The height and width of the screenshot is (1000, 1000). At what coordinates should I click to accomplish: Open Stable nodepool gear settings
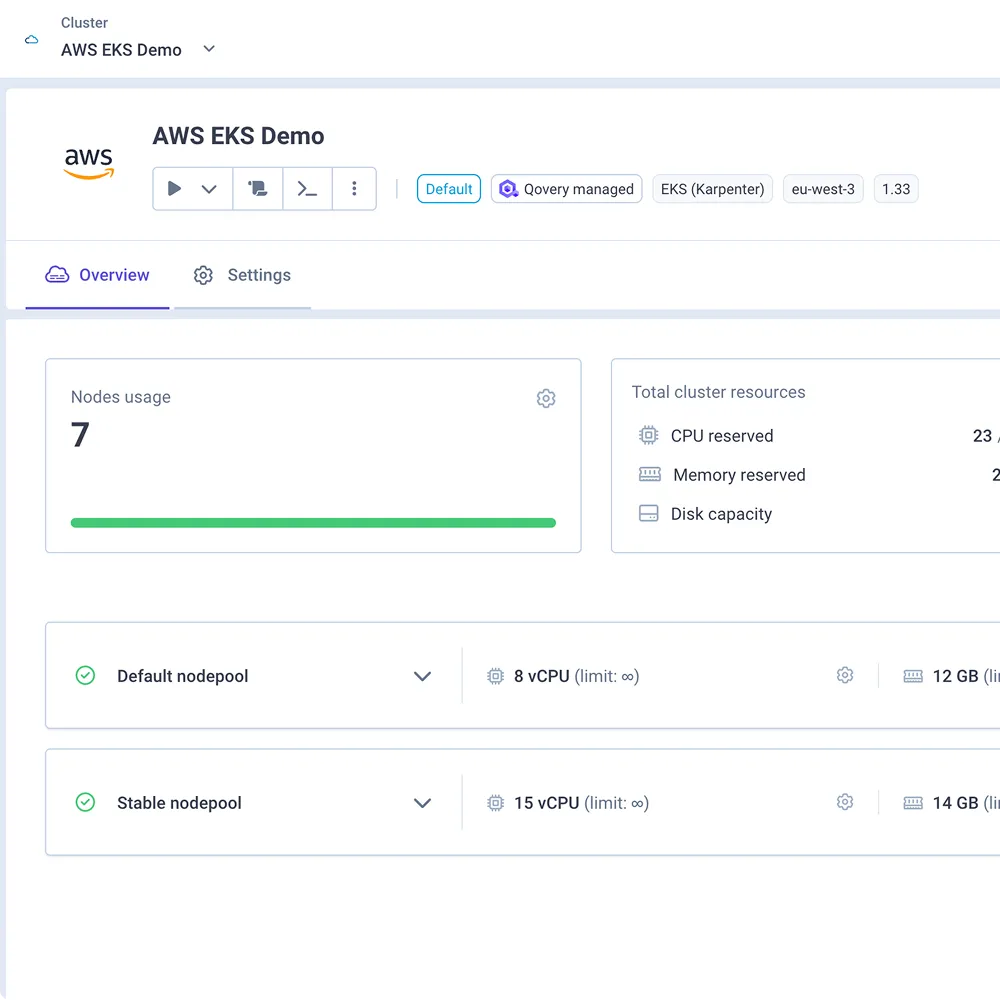point(845,802)
